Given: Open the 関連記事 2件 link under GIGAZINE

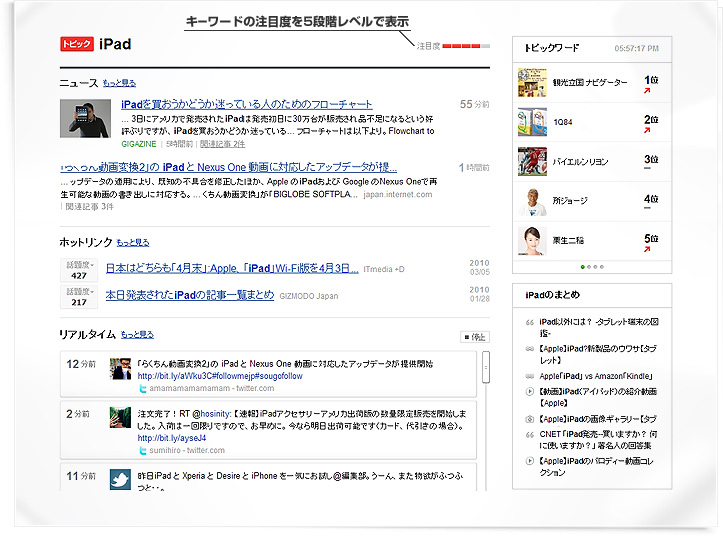Looking at the screenshot, I should [222, 144].
